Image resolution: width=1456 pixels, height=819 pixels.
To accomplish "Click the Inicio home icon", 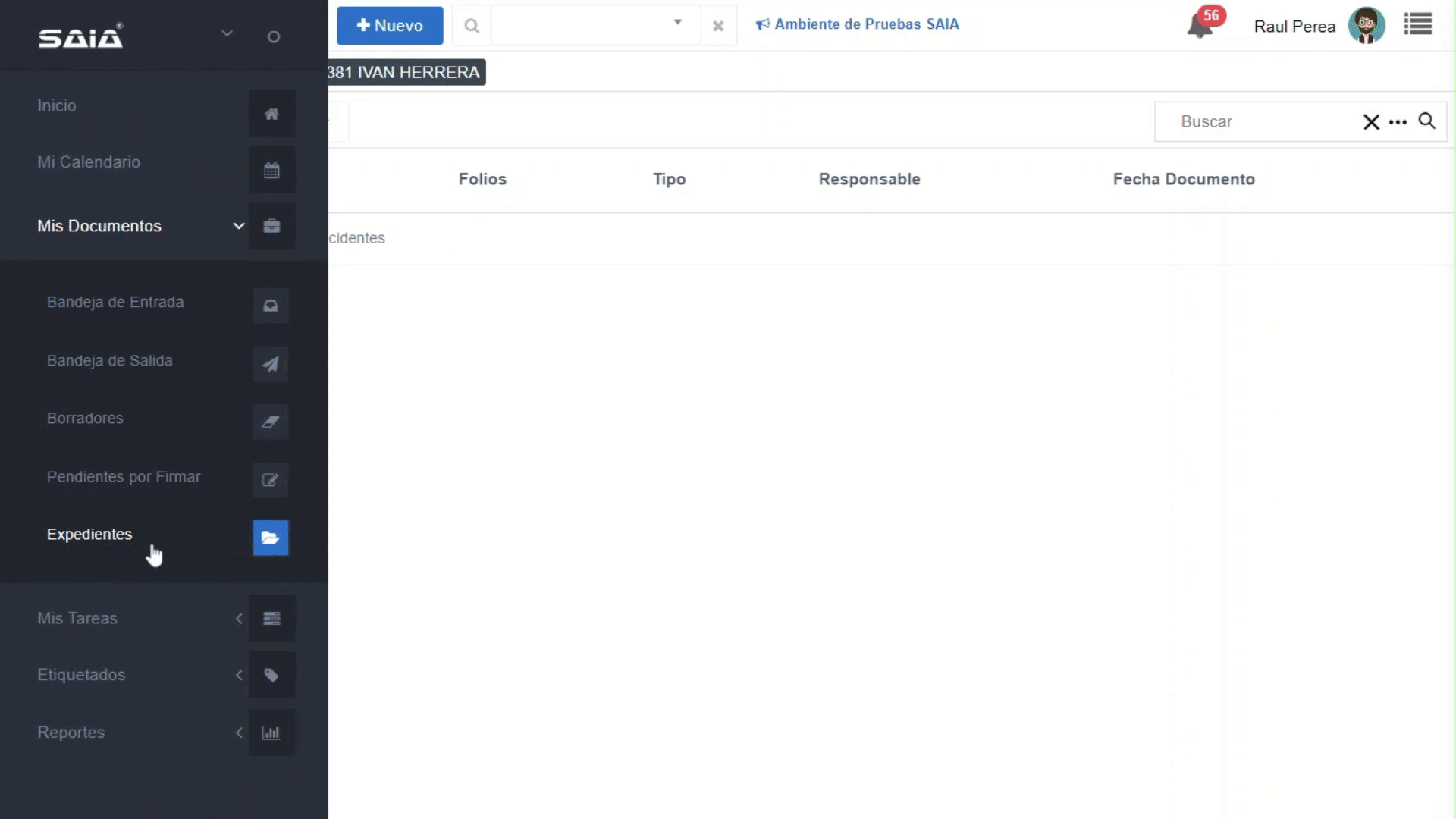I will click(271, 114).
